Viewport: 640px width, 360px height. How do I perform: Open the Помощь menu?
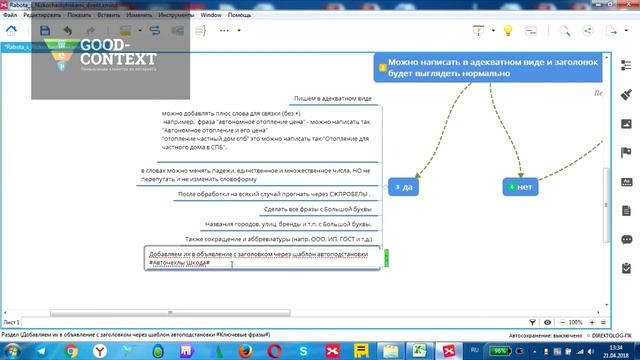[239, 15]
